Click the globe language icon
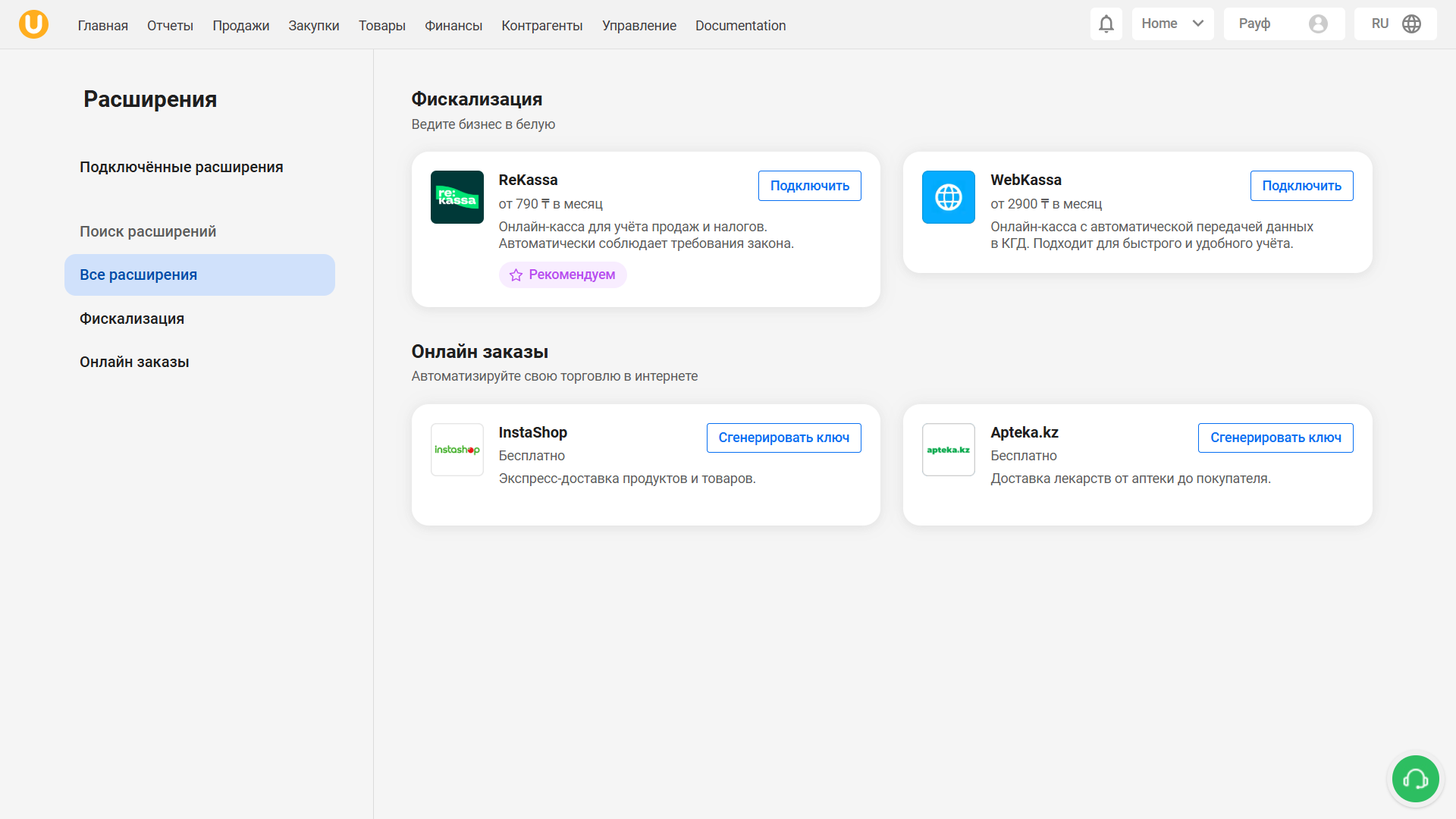1456x819 pixels. click(x=1411, y=24)
